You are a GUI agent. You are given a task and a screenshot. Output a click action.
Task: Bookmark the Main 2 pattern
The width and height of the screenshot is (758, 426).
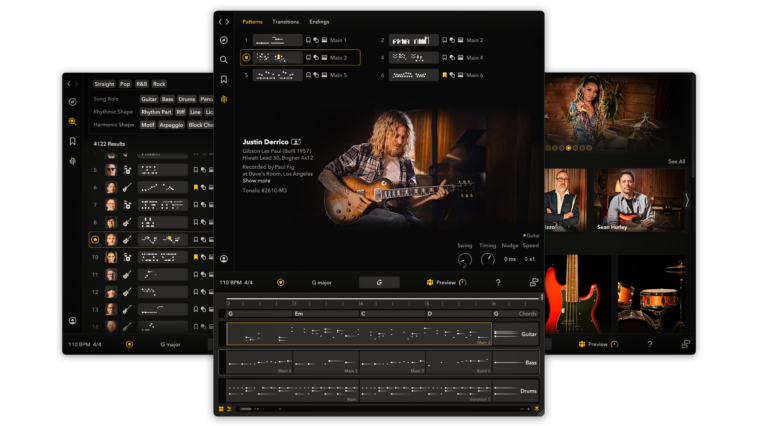click(x=444, y=40)
